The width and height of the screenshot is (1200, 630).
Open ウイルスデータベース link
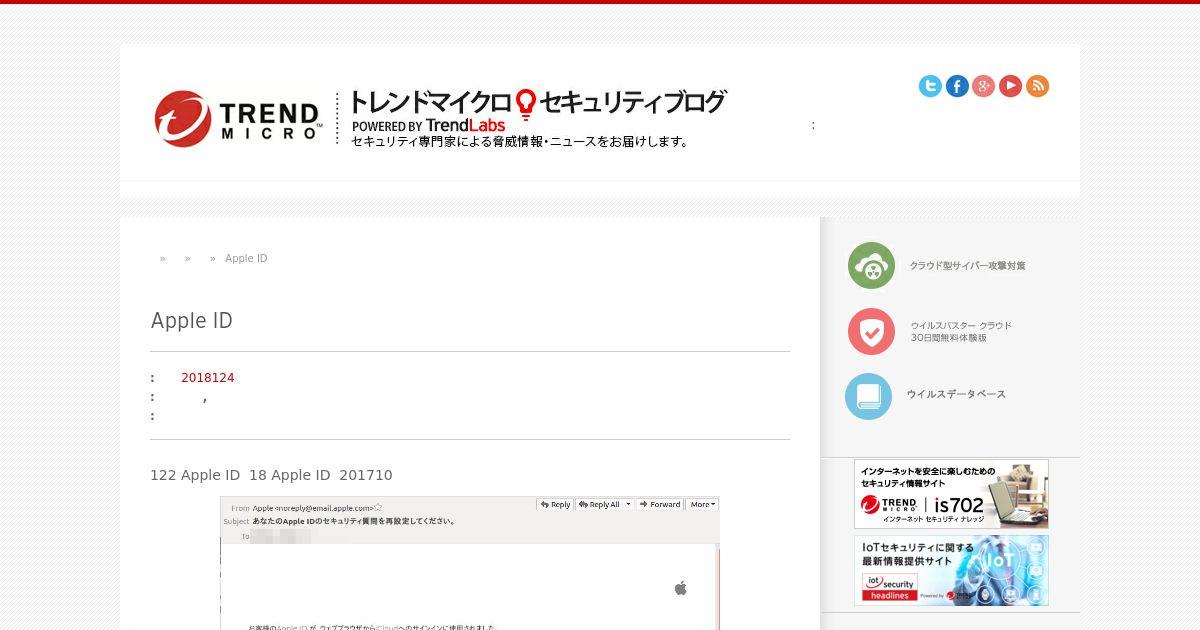click(956, 394)
